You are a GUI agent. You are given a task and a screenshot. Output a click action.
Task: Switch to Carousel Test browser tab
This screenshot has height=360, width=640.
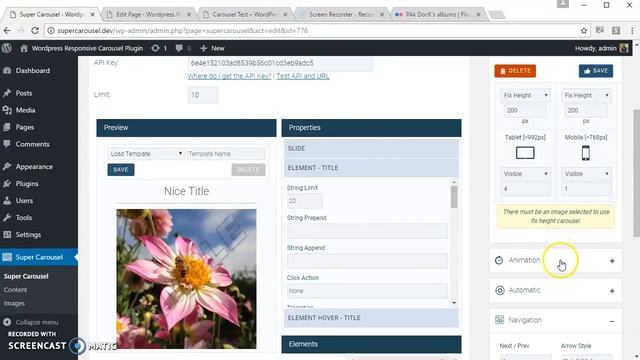pyautogui.click(x=245, y=14)
